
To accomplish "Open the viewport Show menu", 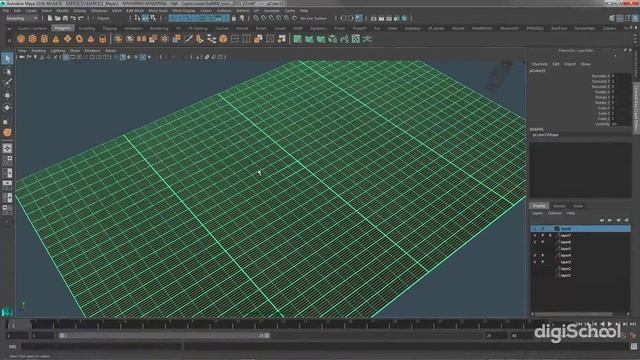I will (x=75, y=51).
